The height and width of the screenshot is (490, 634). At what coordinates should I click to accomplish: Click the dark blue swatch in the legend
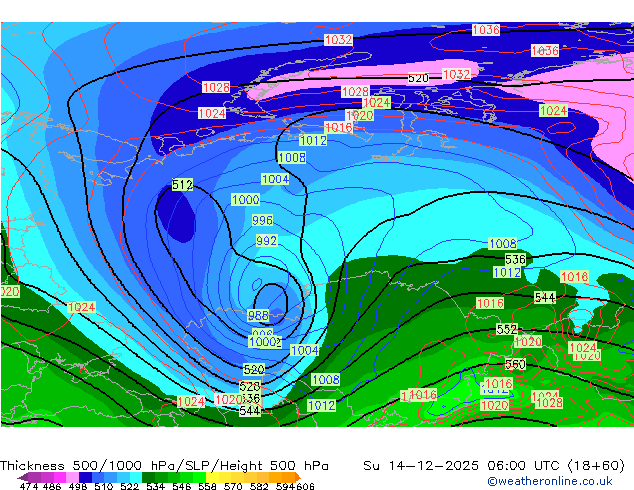pos(85,477)
